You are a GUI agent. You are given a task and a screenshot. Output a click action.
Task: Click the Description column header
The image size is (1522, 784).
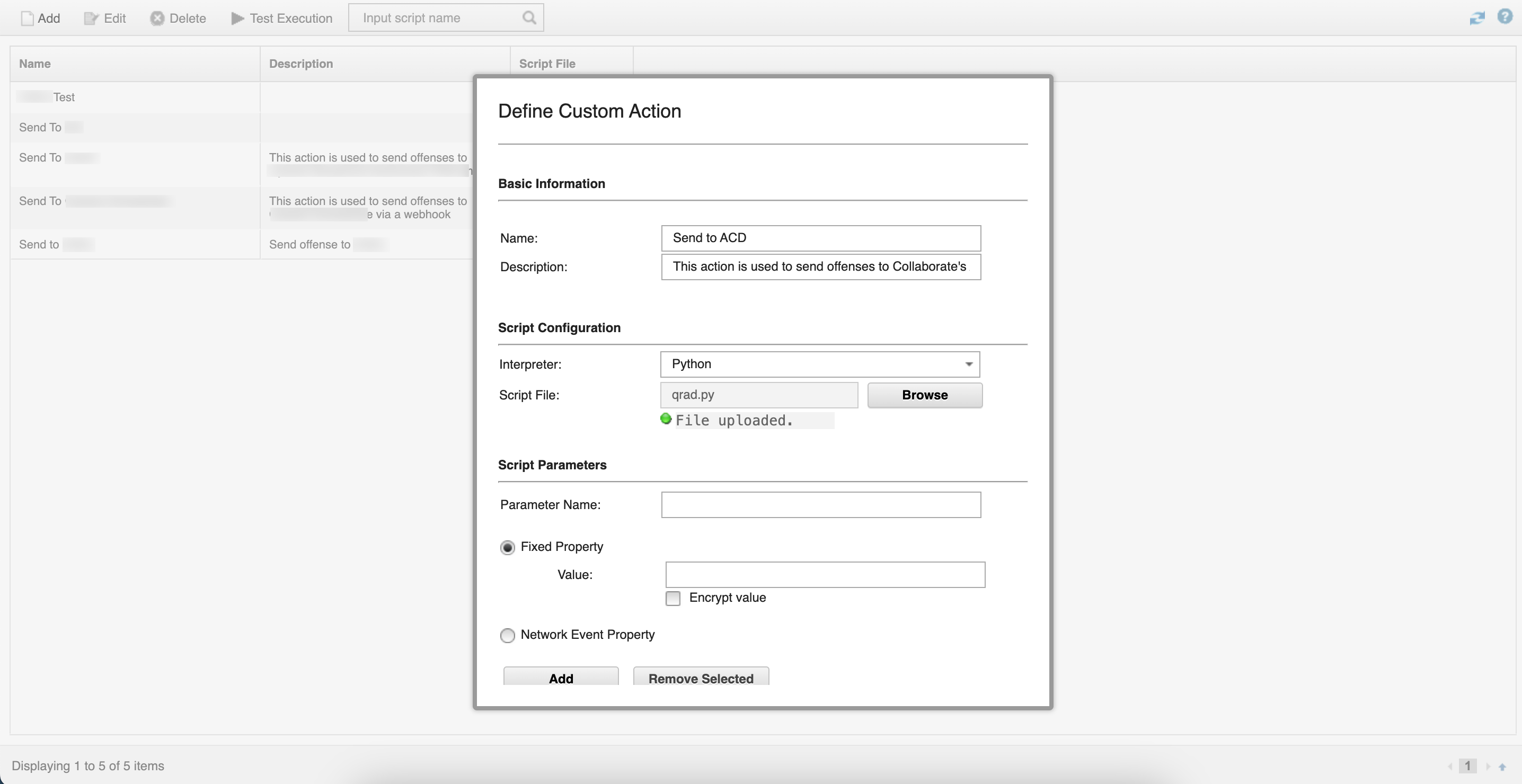click(x=300, y=64)
